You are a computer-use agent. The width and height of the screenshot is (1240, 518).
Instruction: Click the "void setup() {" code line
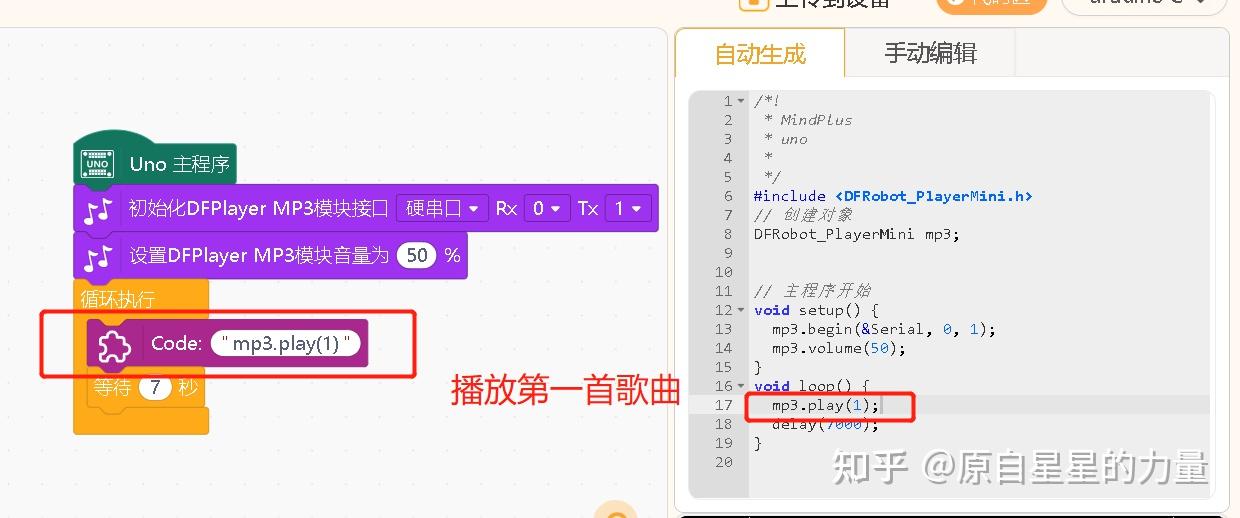(816, 310)
